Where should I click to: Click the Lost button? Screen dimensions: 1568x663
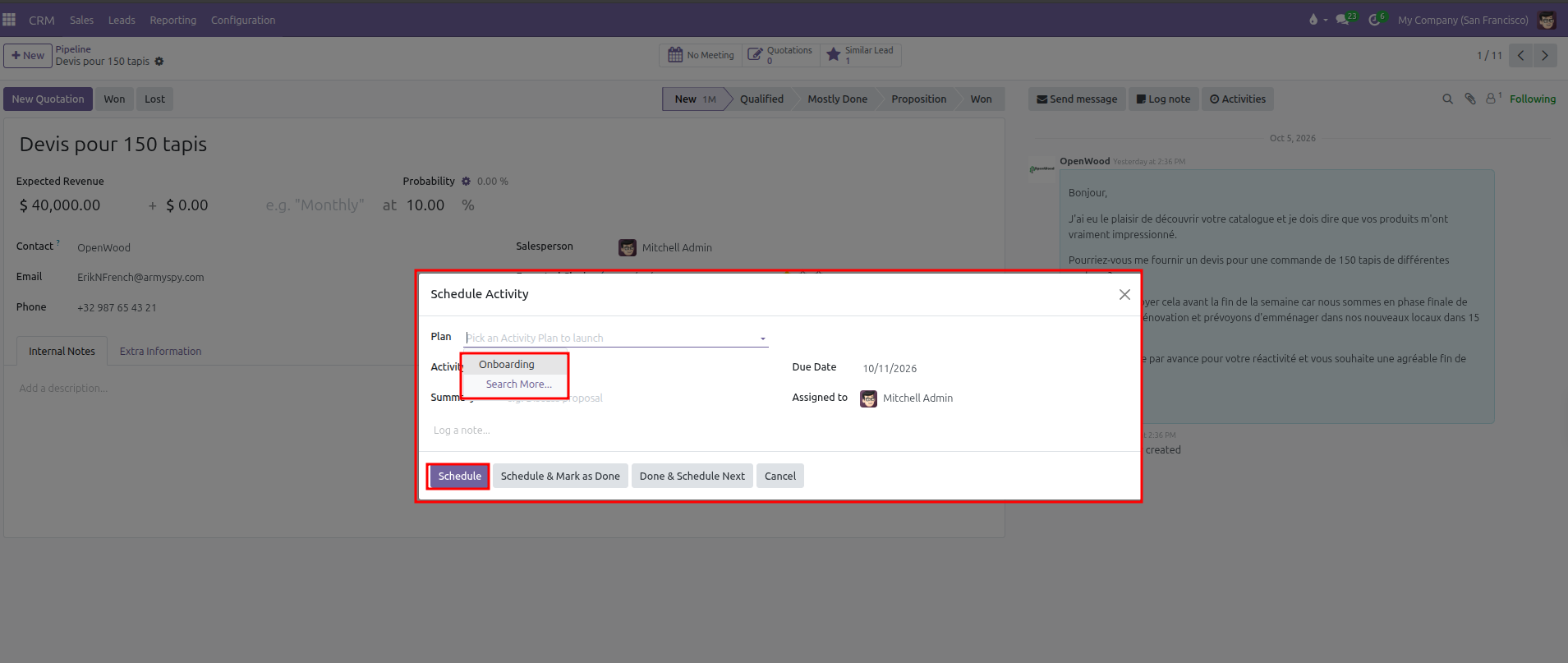click(154, 99)
